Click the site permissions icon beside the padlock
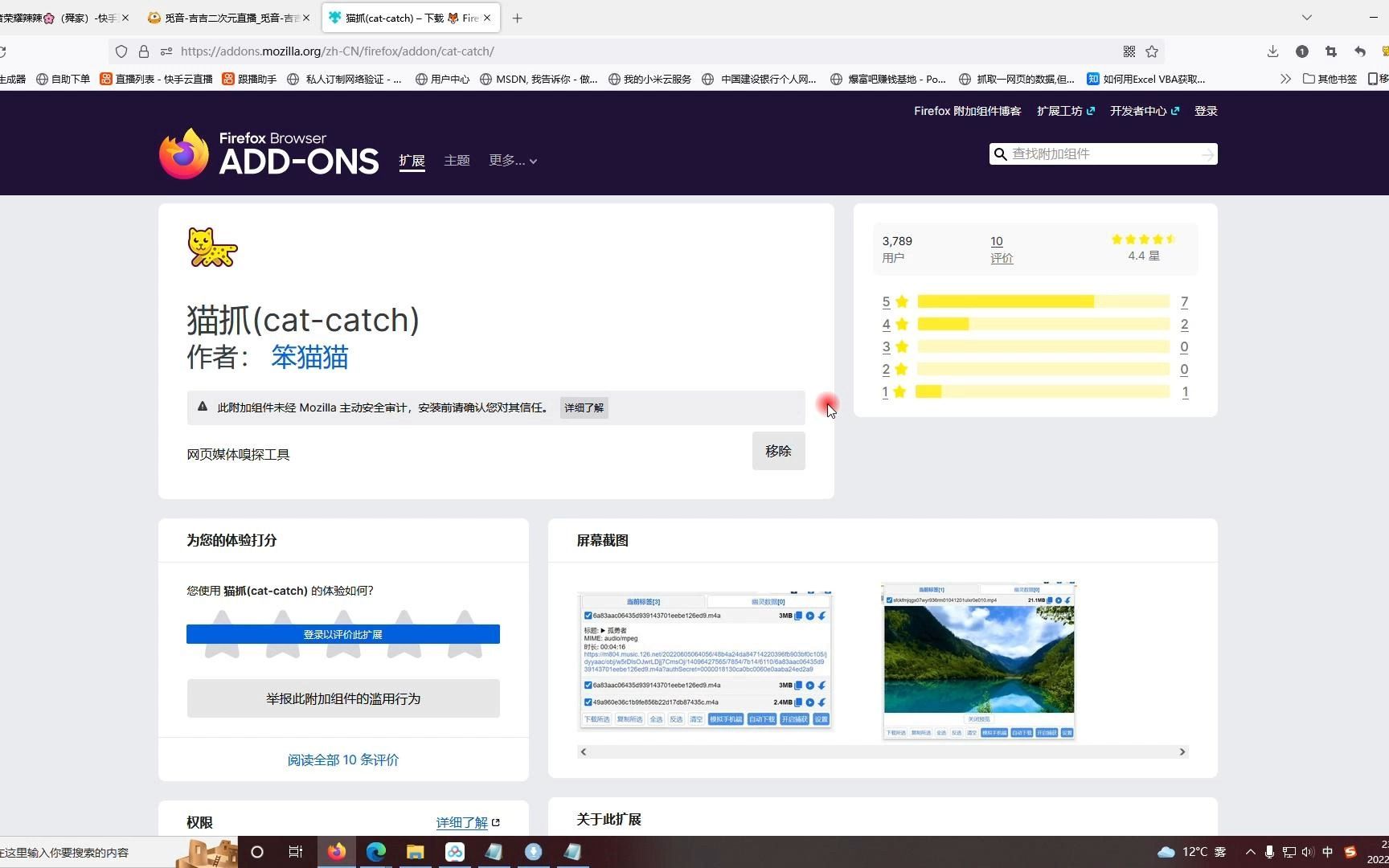1389x868 pixels. 166,51
